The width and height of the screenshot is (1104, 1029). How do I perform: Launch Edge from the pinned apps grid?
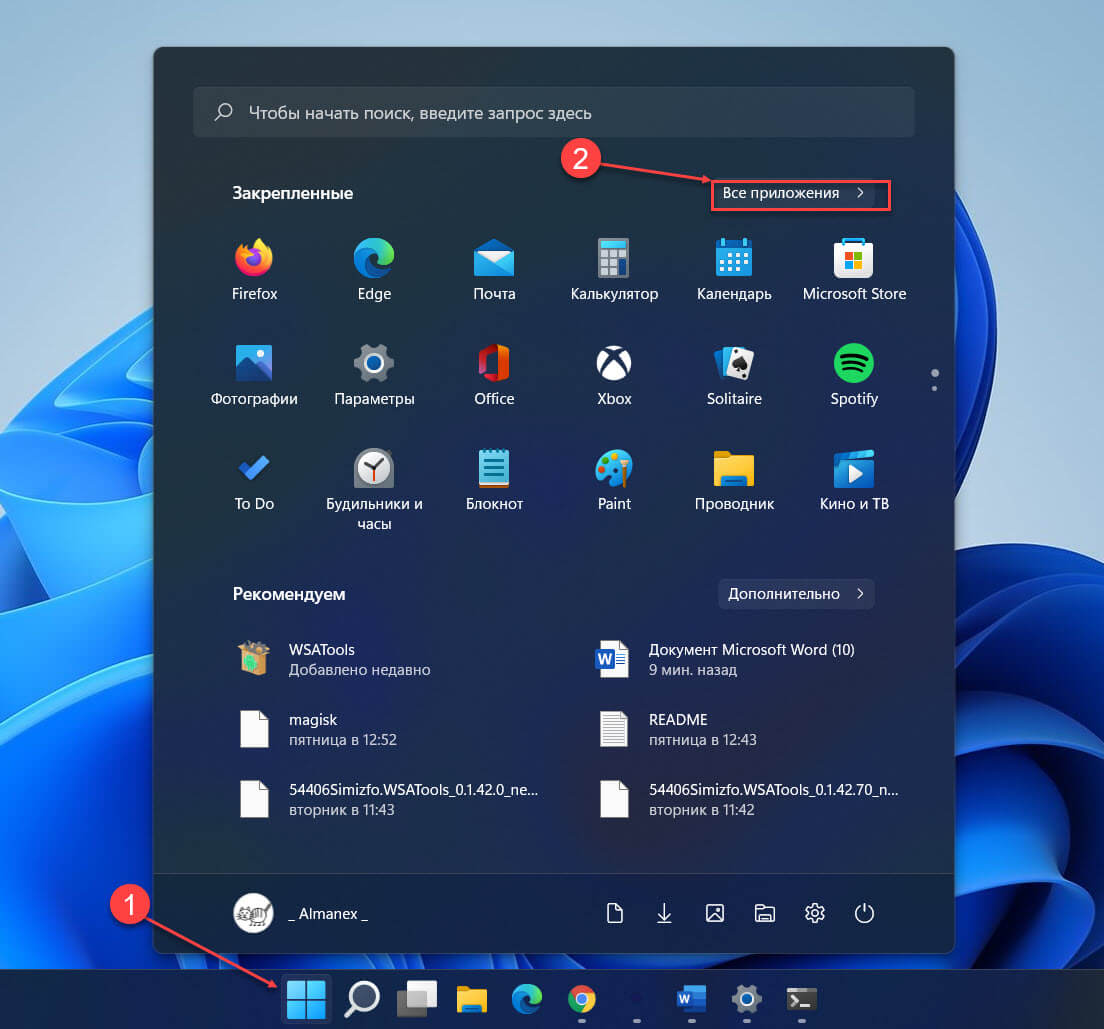click(x=374, y=270)
